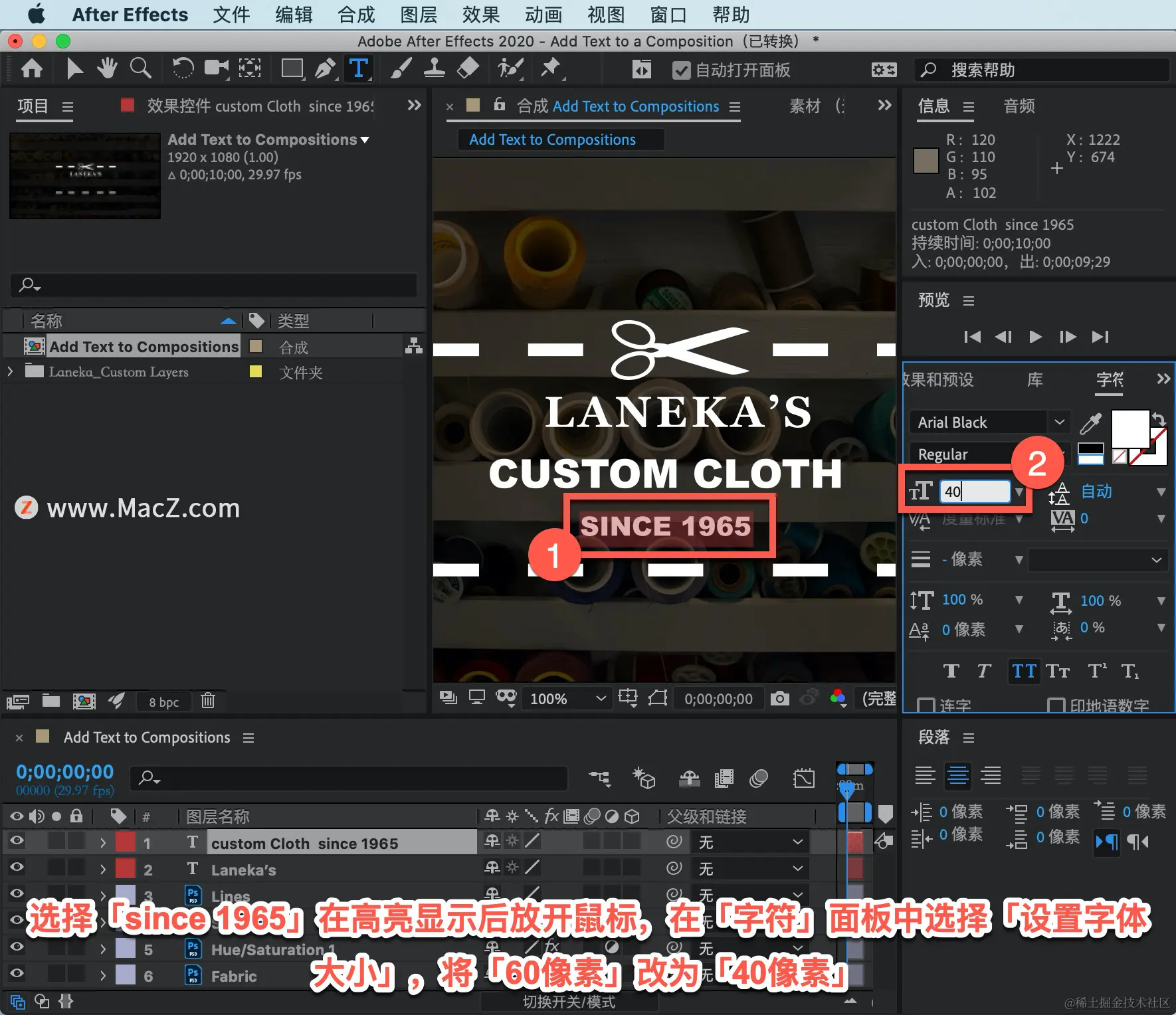Enable the ligatures checkbox

point(924,705)
